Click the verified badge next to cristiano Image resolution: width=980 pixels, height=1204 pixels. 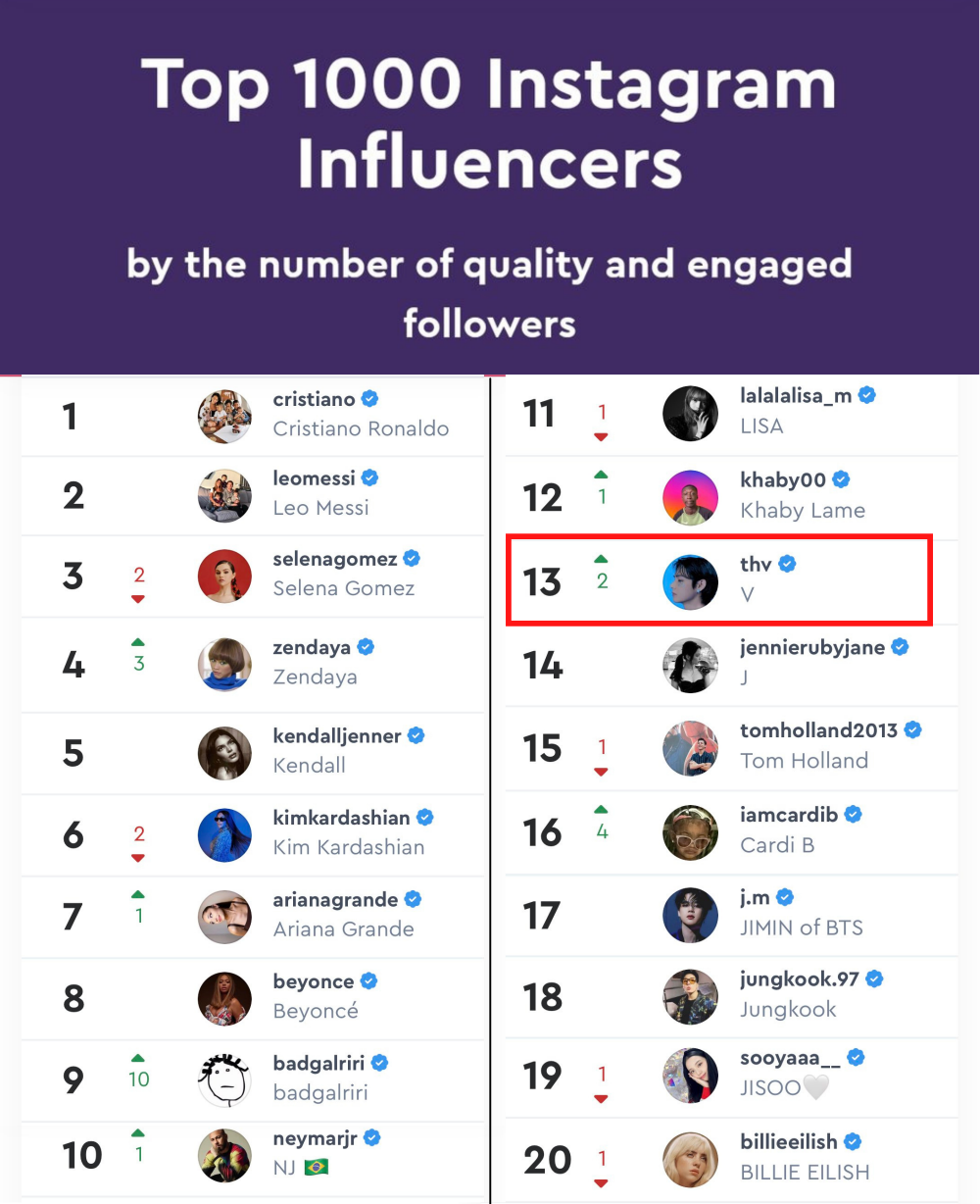click(x=369, y=399)
